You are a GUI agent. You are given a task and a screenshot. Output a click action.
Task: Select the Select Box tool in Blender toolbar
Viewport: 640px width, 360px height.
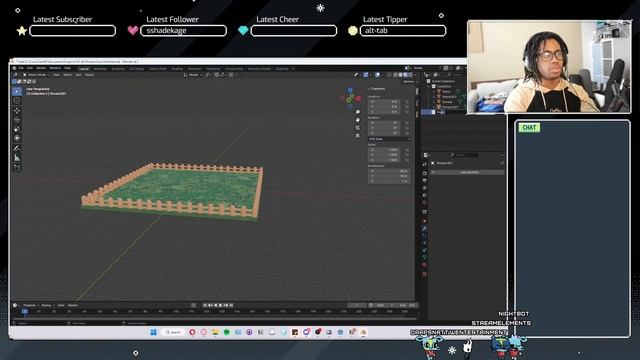click(17, 91)
